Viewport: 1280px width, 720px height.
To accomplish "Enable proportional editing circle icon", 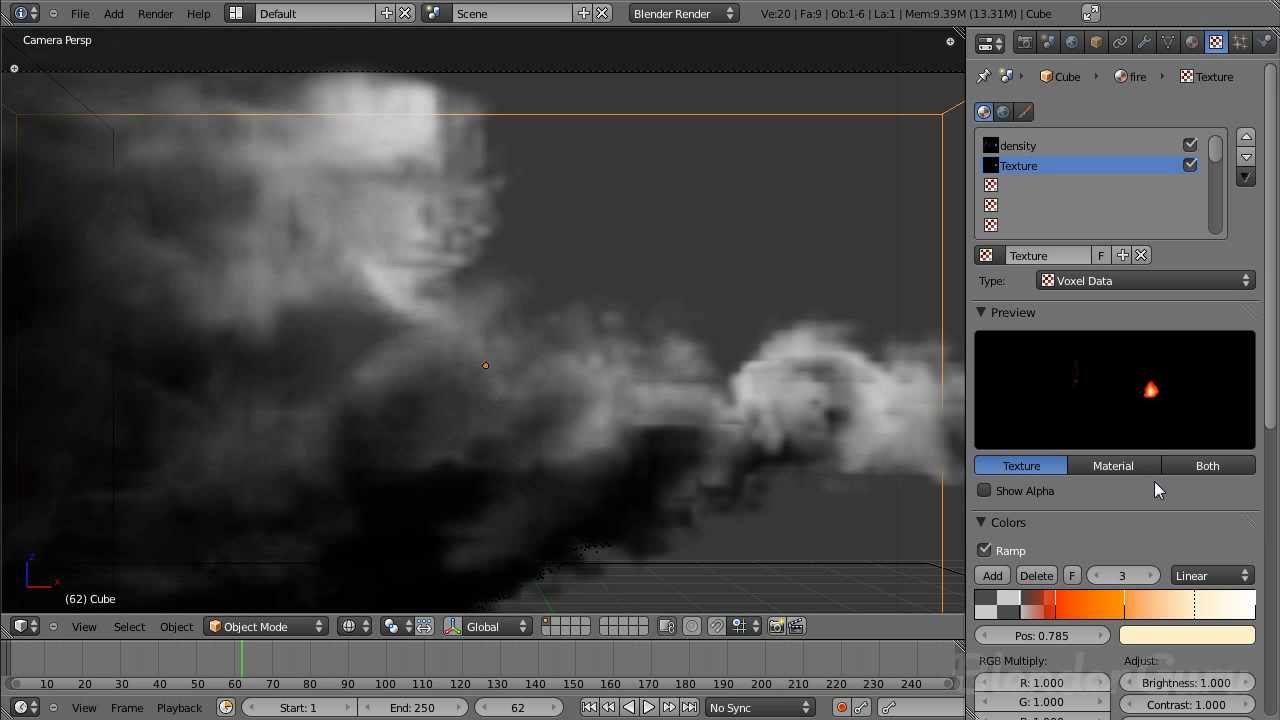I will (x=692, y=627).
